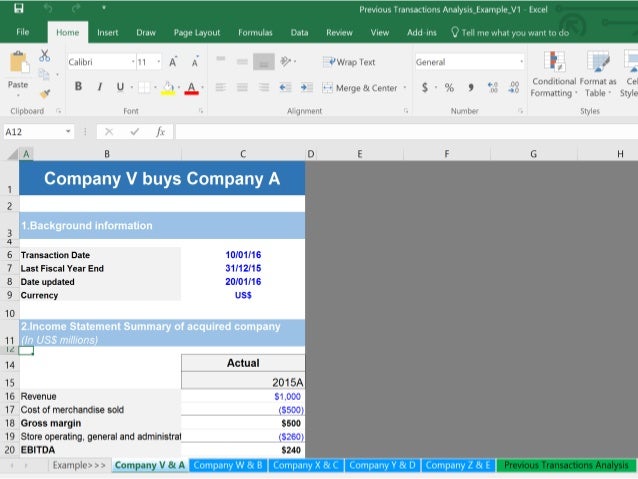The image size is (638, 479).
Task: Toggle Wrap Text for the cell
Action: tap(350, 62)
